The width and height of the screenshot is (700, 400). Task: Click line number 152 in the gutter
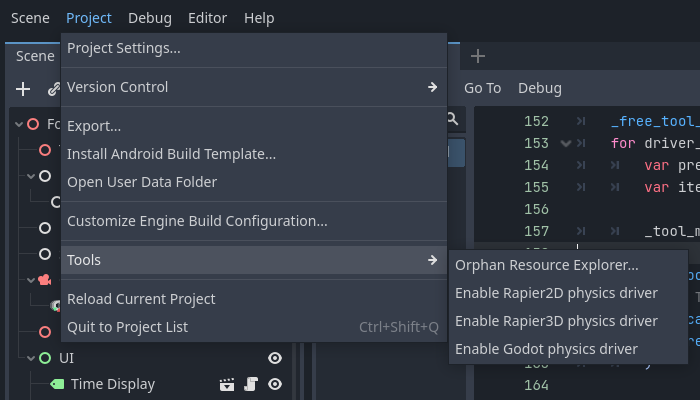click(536, 121)
